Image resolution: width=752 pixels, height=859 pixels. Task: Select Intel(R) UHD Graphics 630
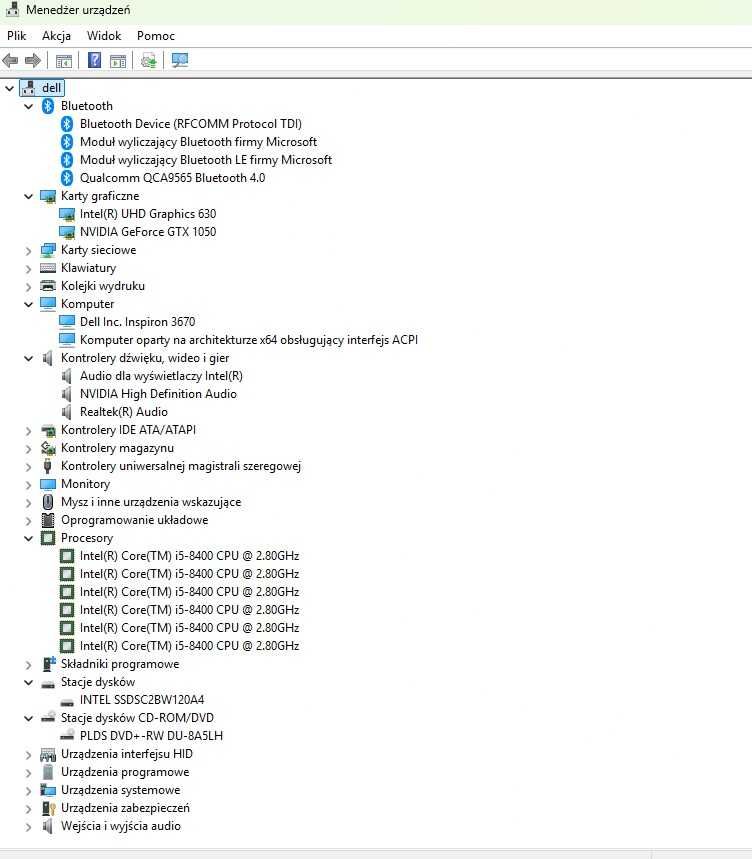click(148, 214)
